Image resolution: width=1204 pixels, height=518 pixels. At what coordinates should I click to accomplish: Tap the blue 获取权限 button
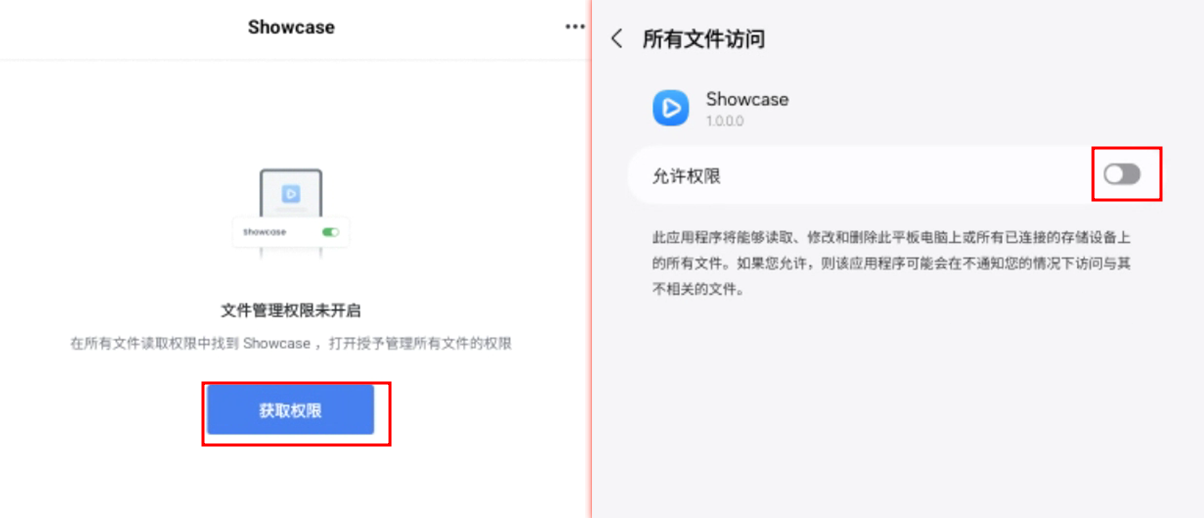290,410
